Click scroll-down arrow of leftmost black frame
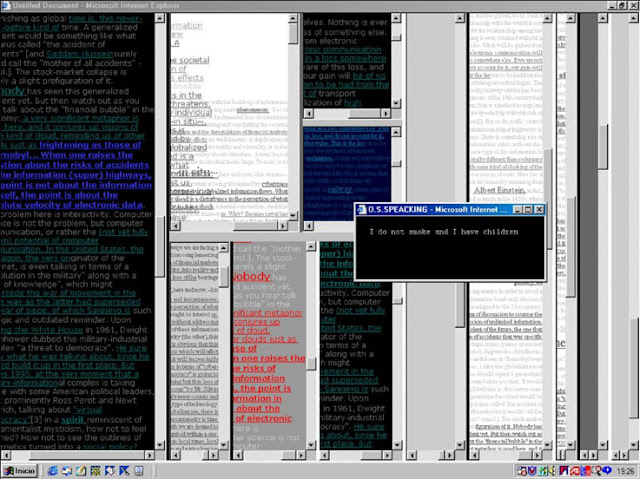 pos(160,445)
